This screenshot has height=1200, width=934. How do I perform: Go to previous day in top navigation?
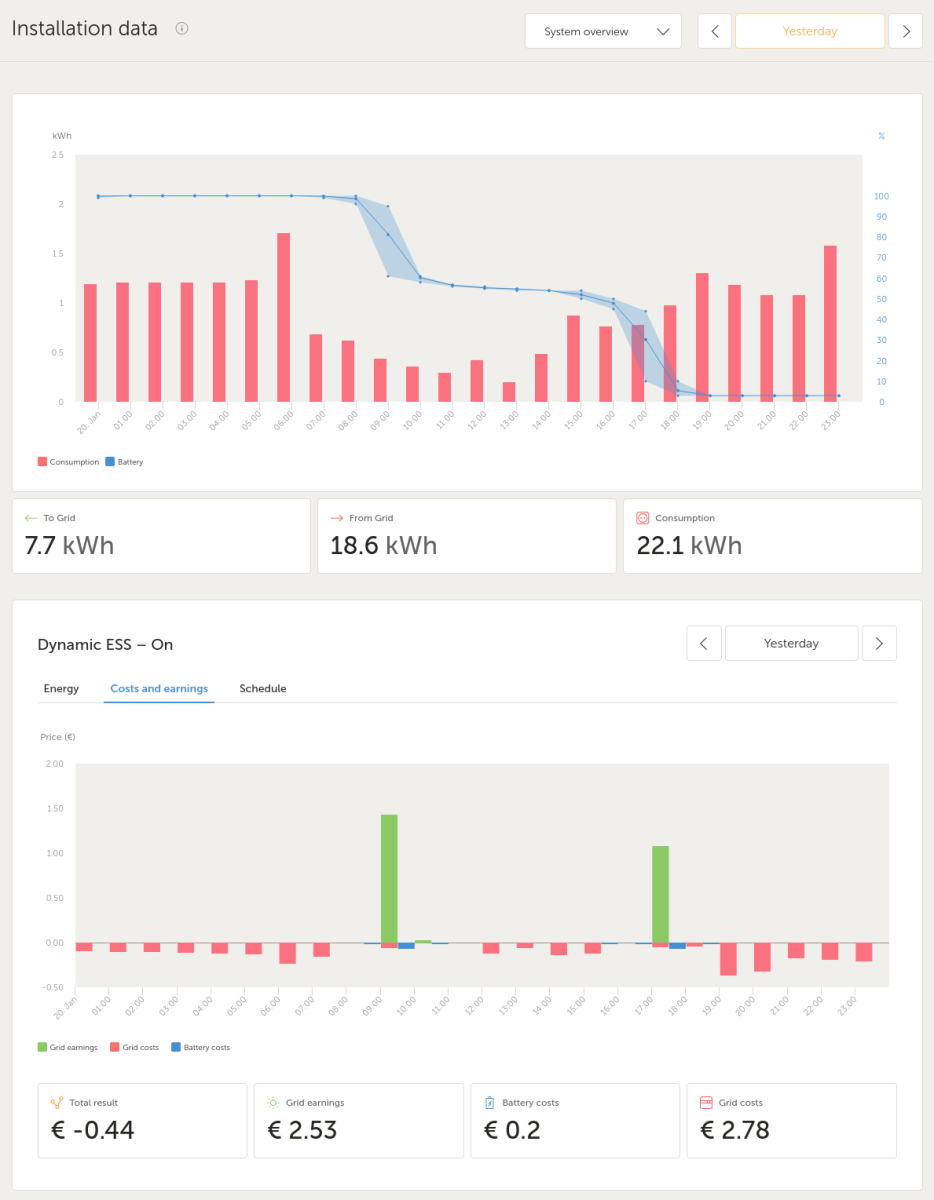(x=714, y=31)
